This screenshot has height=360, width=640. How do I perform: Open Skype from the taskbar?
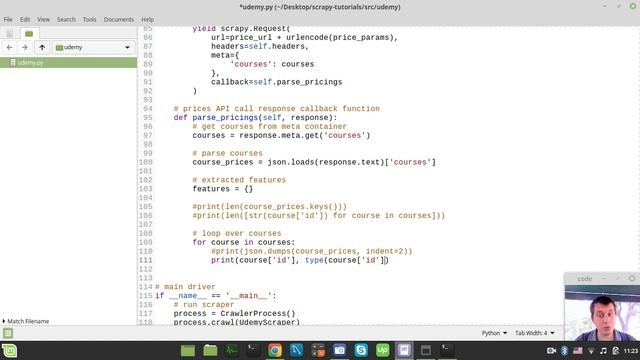point(361,351)
